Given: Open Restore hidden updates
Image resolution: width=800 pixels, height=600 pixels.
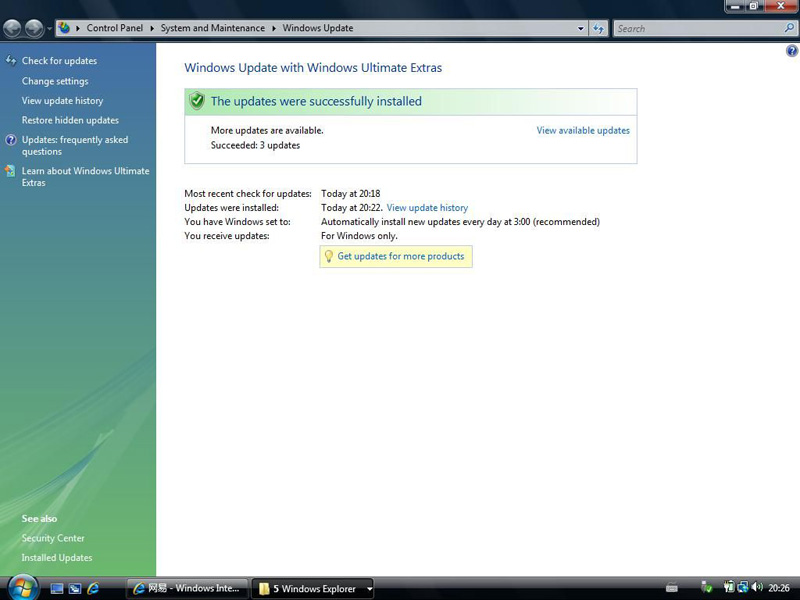Looking at the screenshot, I should coord(70,120).
